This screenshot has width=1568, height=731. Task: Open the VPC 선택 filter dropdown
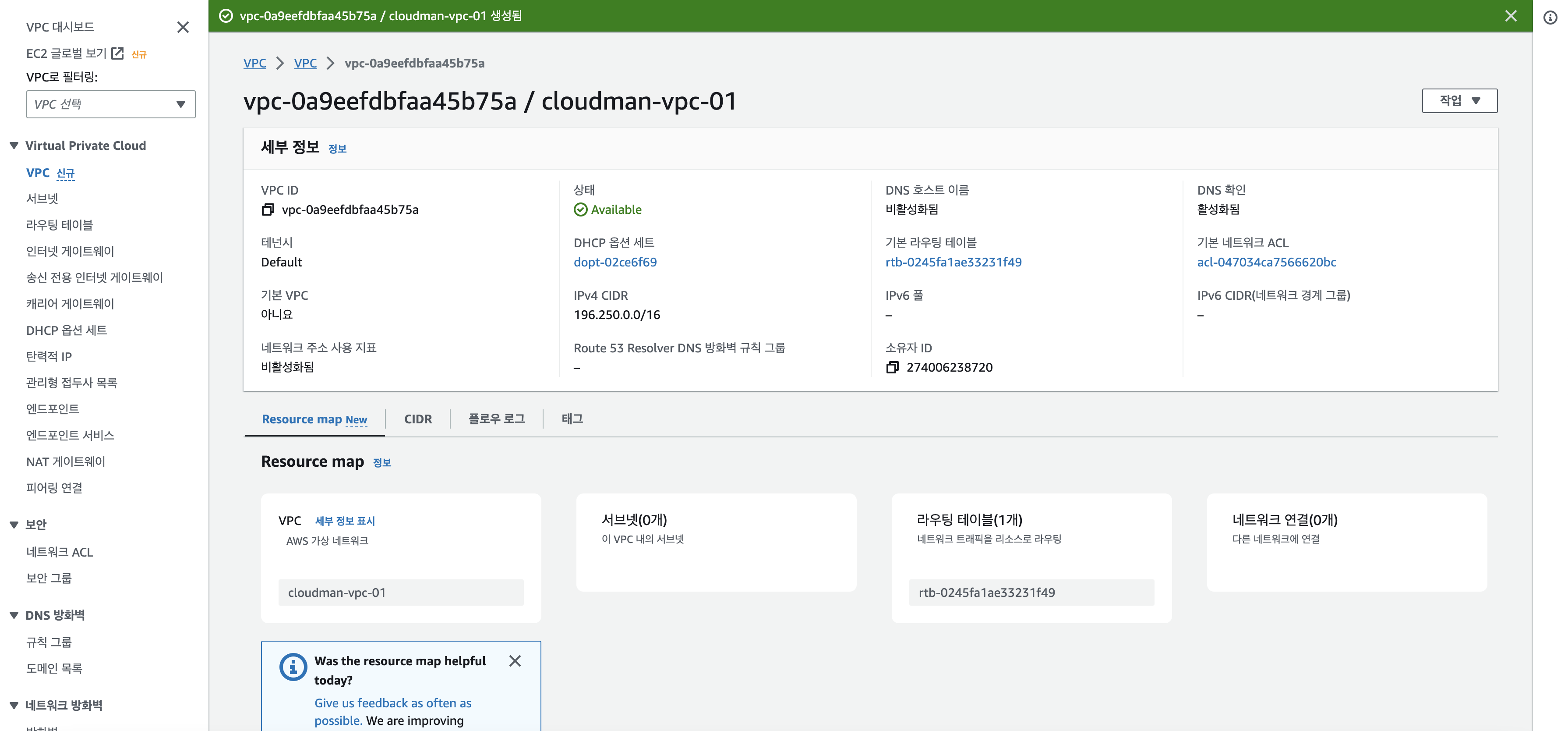(x=111, y=104)
